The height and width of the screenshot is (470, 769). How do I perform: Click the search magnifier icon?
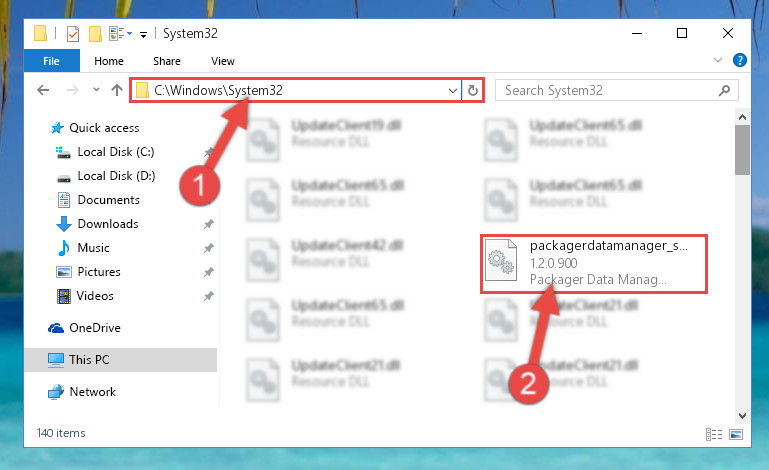tap(724, 90)
